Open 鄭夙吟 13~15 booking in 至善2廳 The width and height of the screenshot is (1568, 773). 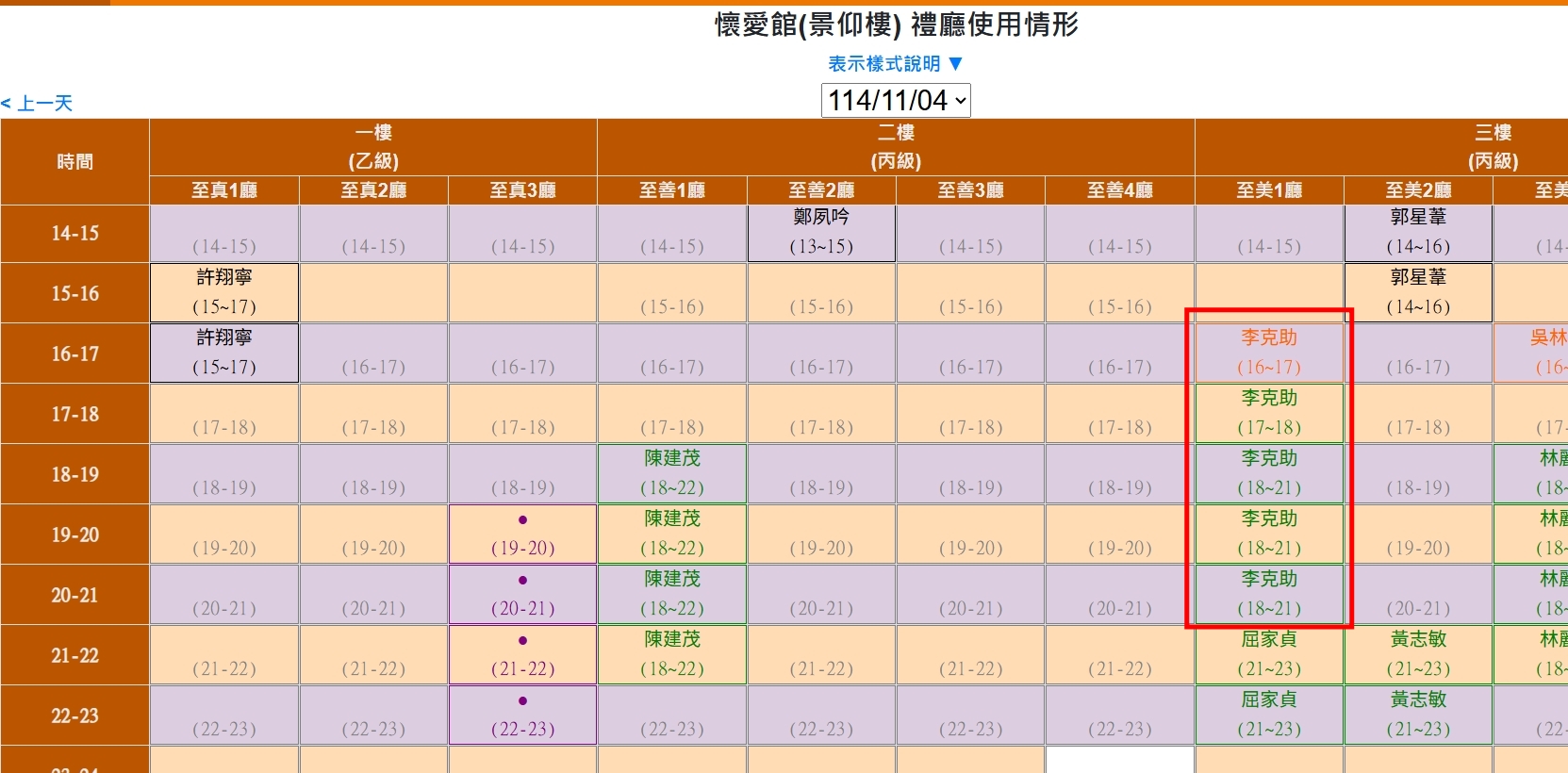(x=820, y=232)
